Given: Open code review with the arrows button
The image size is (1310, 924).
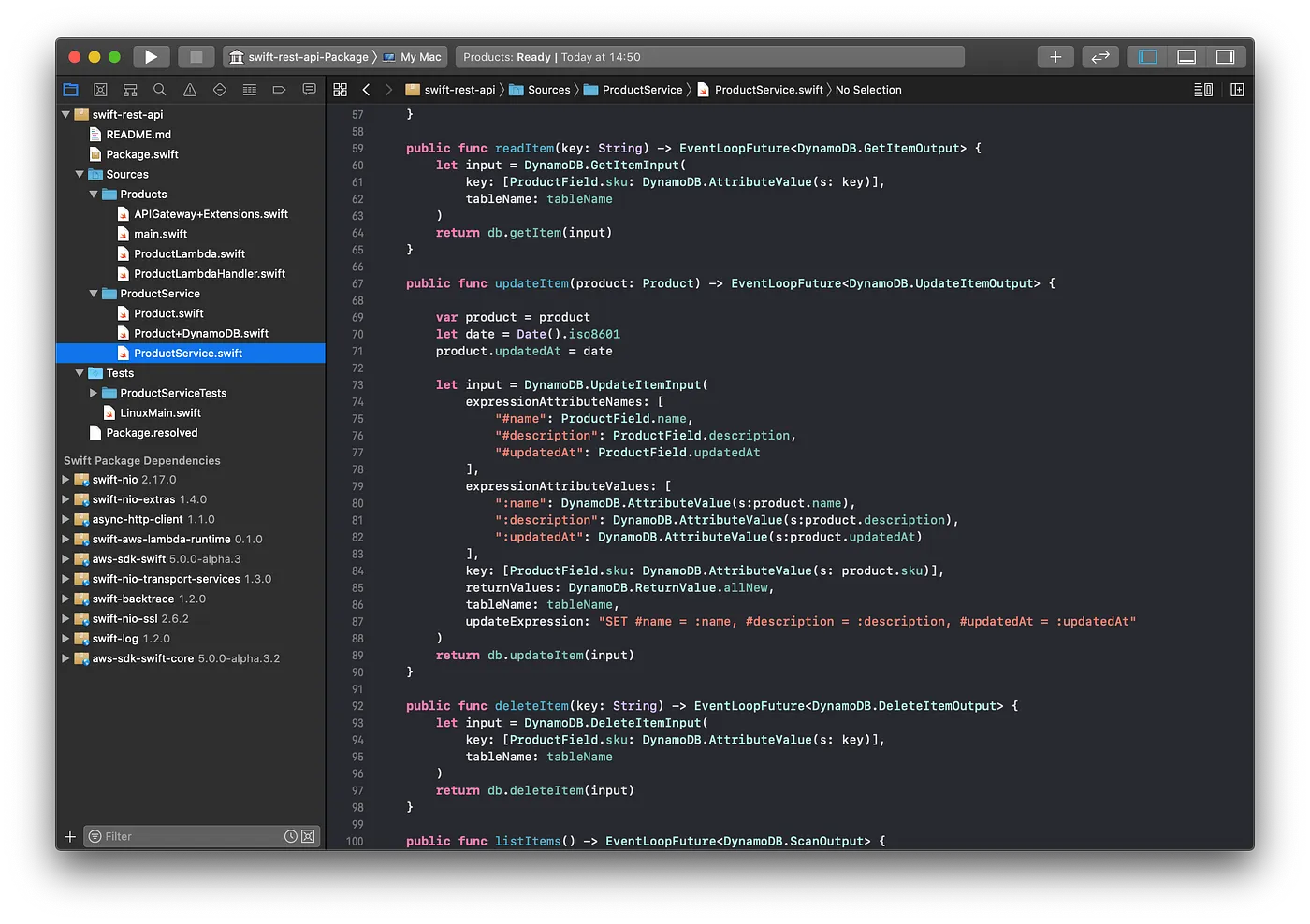Looking at the screenshot, I should [1100, 57].
